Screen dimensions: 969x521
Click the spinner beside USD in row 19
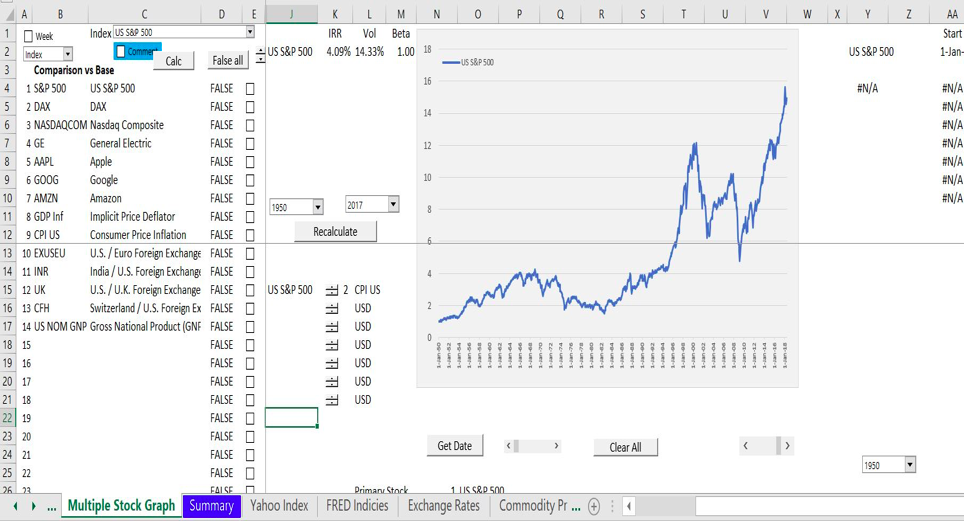click(332, 363)
